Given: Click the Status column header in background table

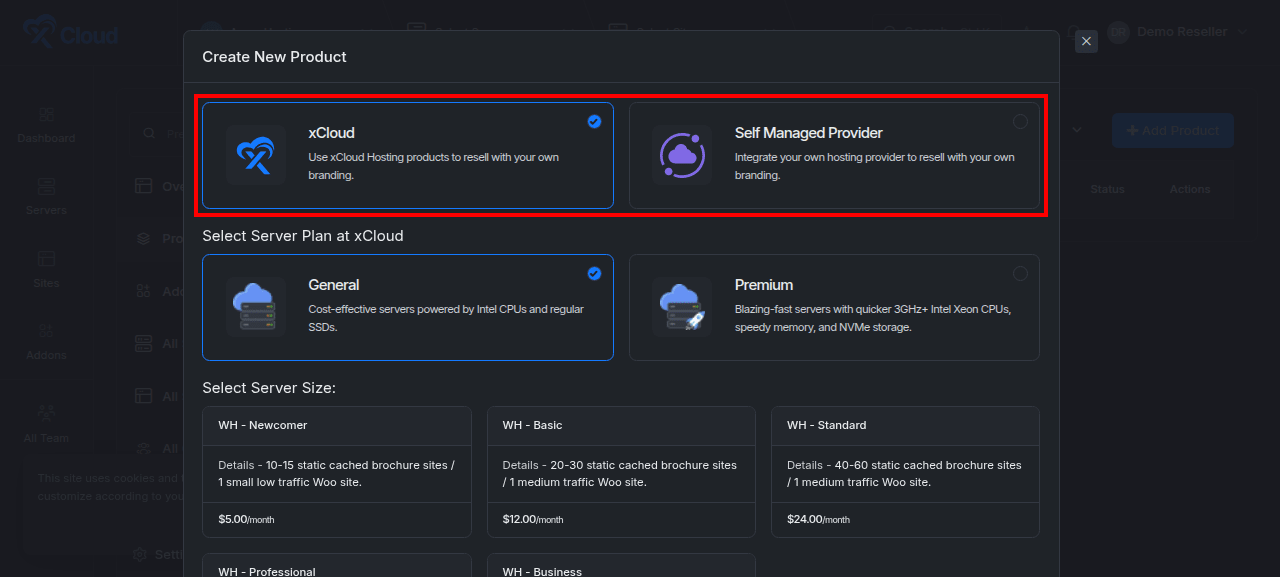Looking at the screenshot, I should (1107, 189).
